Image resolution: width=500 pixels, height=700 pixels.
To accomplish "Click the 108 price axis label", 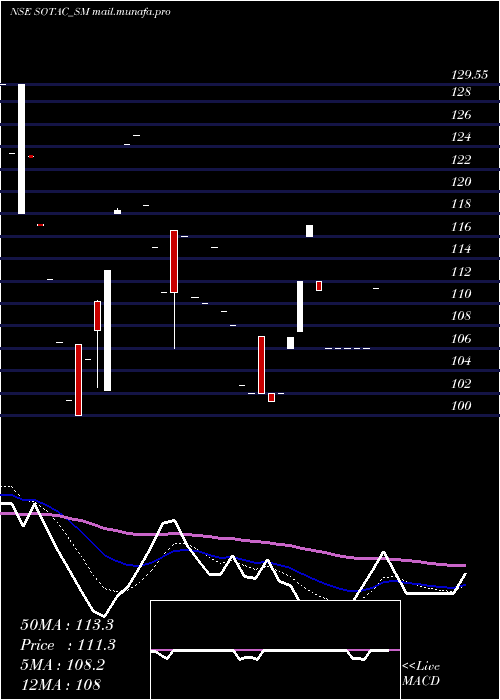I will tap(461, 316).
